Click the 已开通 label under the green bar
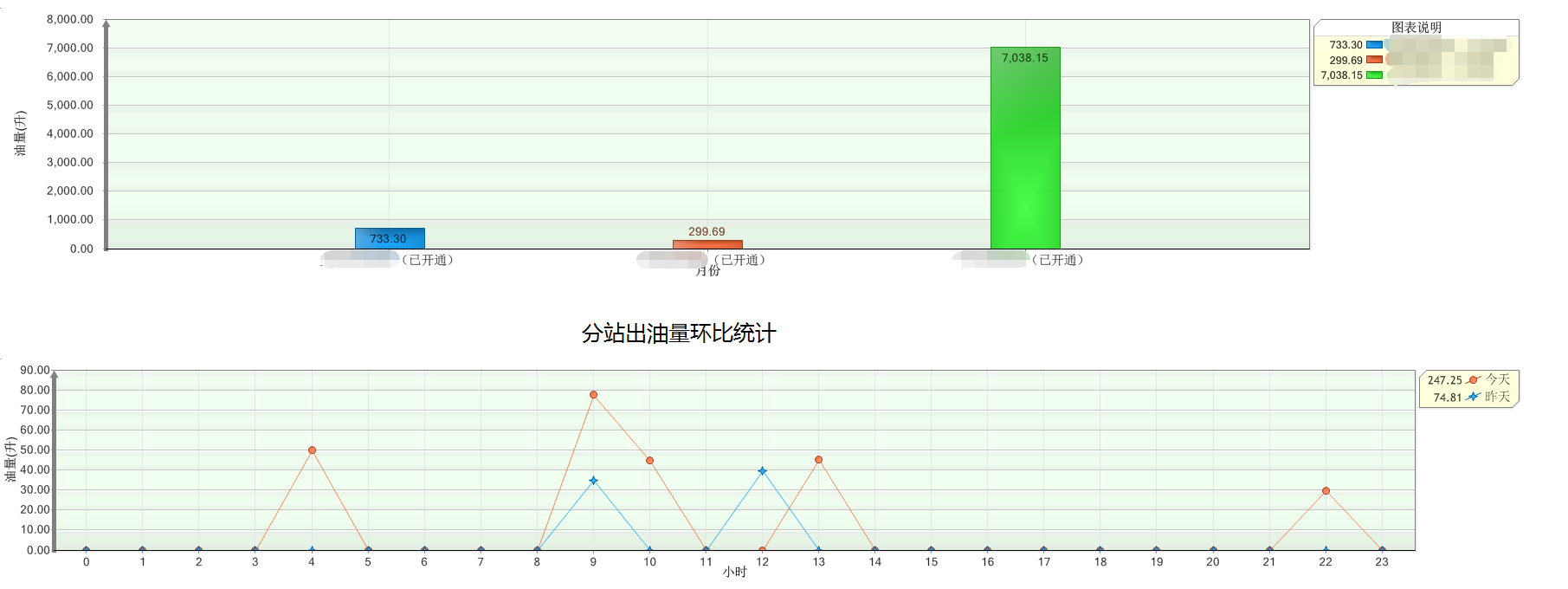Screen dimensions: 1568x589 click(x=1057, y=260)
